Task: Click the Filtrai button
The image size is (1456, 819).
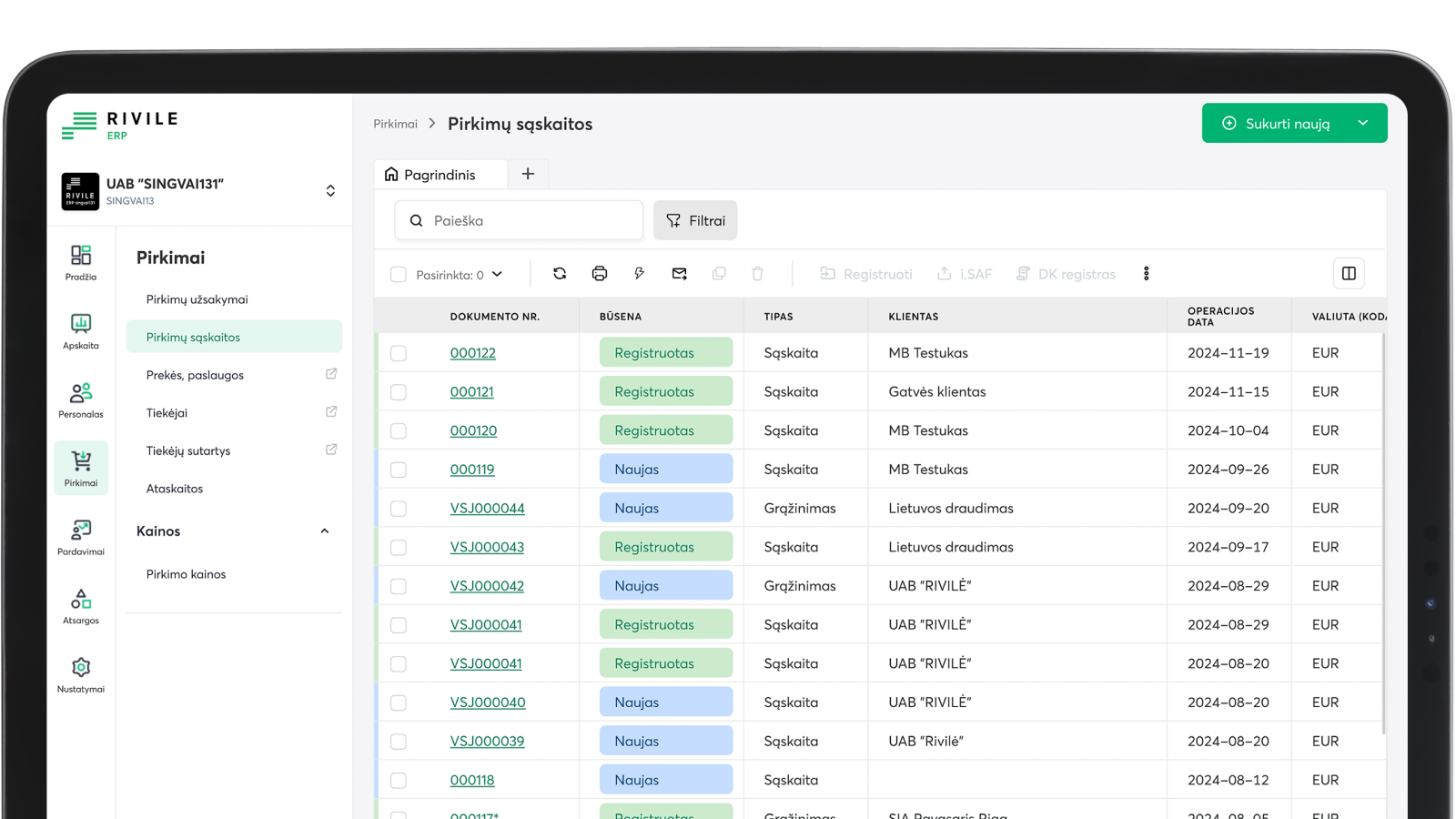Action: [x=695, y=221]
